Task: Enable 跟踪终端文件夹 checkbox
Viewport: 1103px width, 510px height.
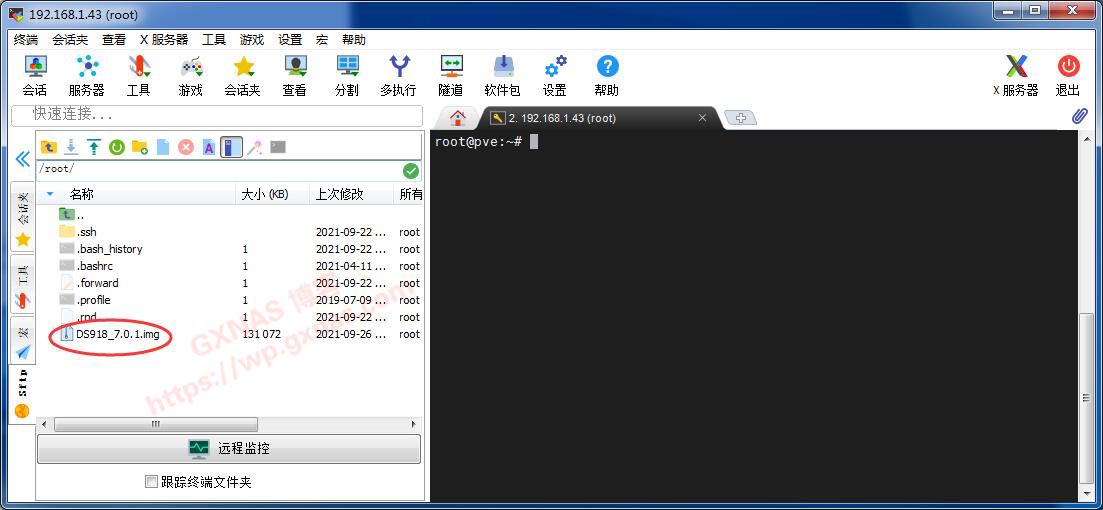Action: point(152,482)
